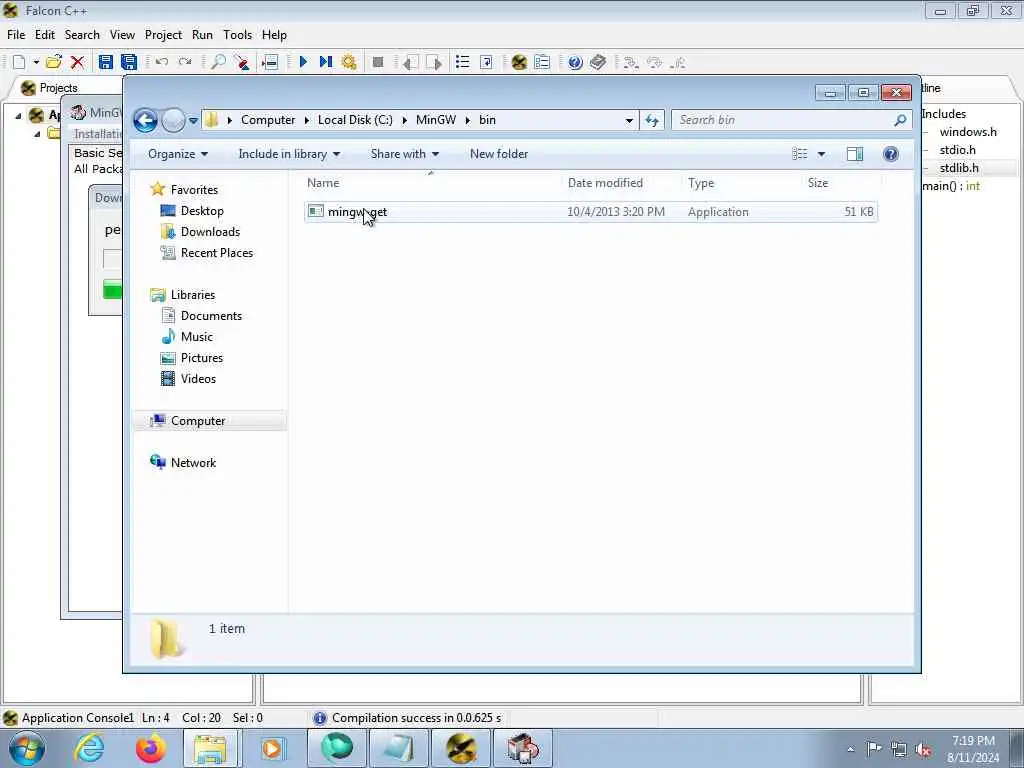Click the Build gear icon in Falcon toolbar
Screen dimensions: 1024x768
[349, 62]
